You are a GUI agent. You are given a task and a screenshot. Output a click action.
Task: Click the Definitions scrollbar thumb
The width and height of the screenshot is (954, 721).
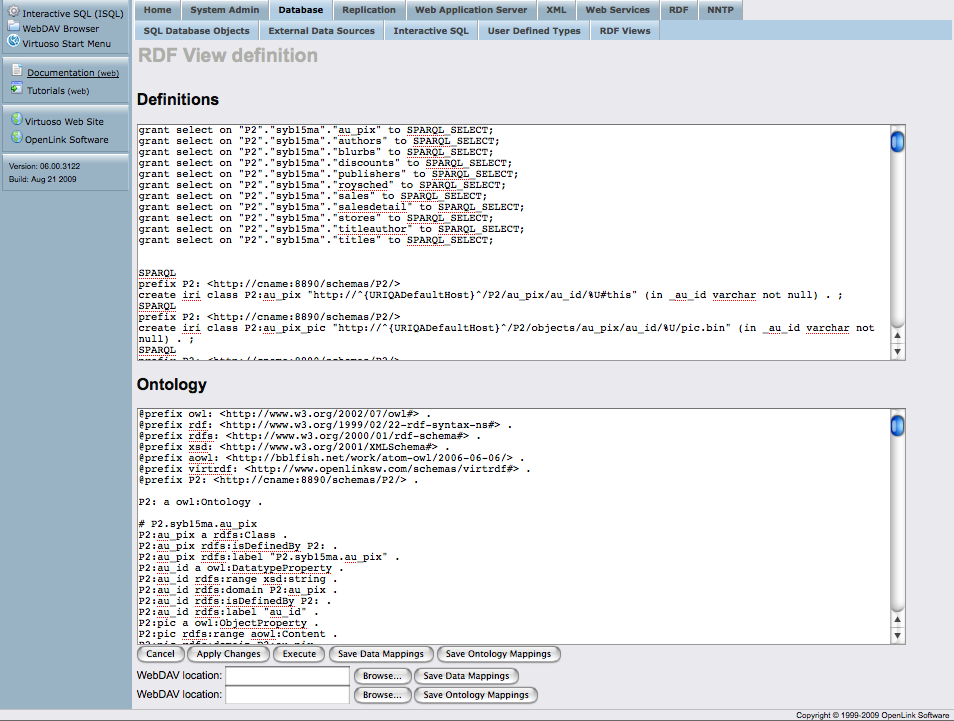[897, 141]
